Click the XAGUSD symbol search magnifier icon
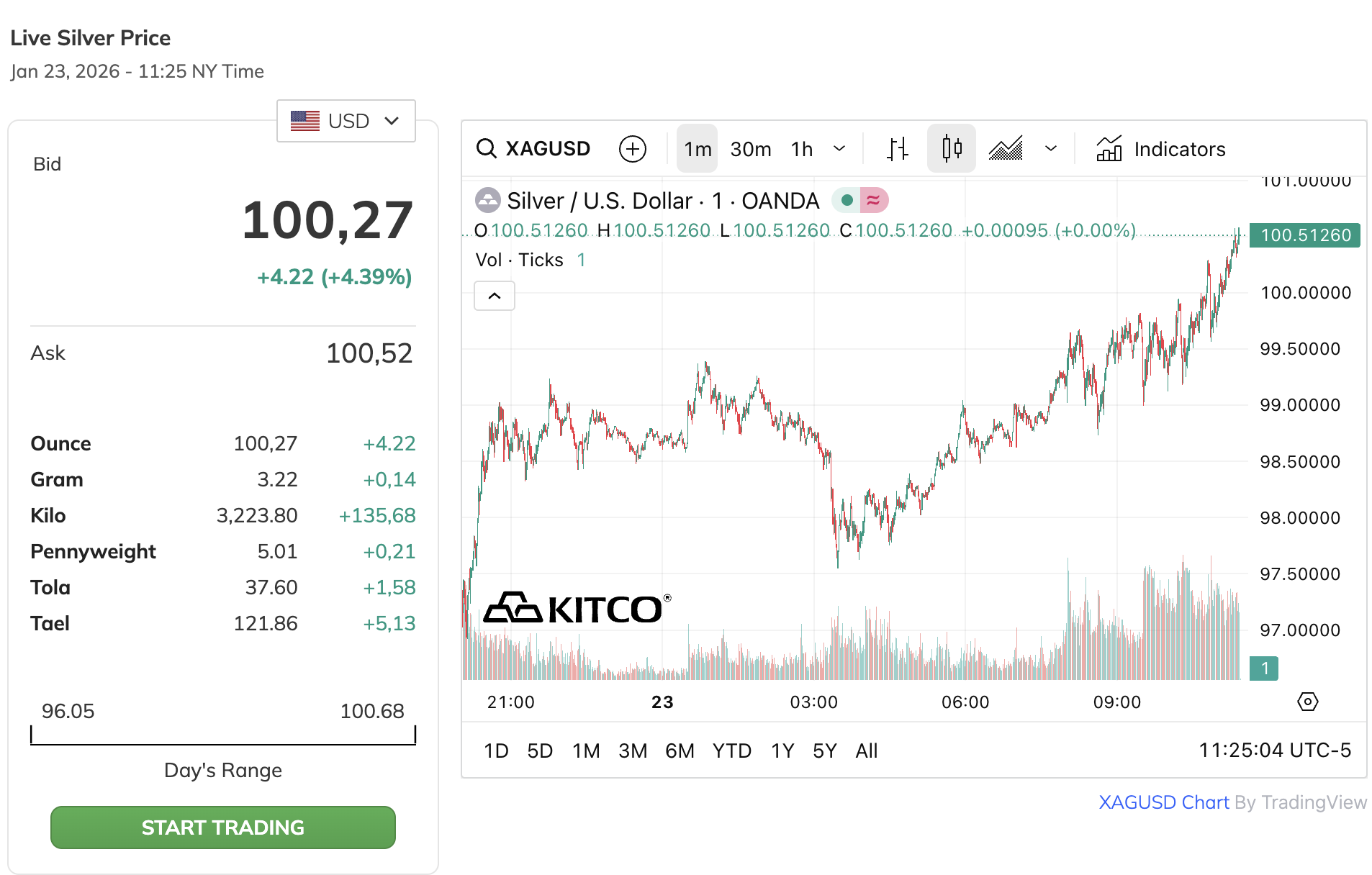Screen dimensions: 1372x875 [x=487, y=149]
